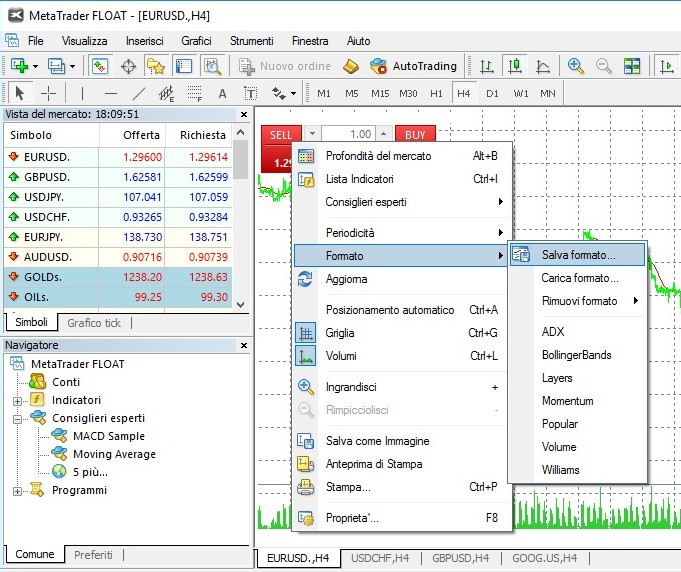Expand the Rimuovi formato submenu
The width and height of the screenshot is (681, 572).
578,301
